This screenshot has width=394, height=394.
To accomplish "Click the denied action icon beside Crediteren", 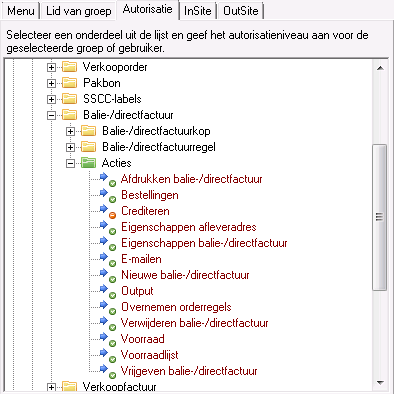I will click(108, 212).
